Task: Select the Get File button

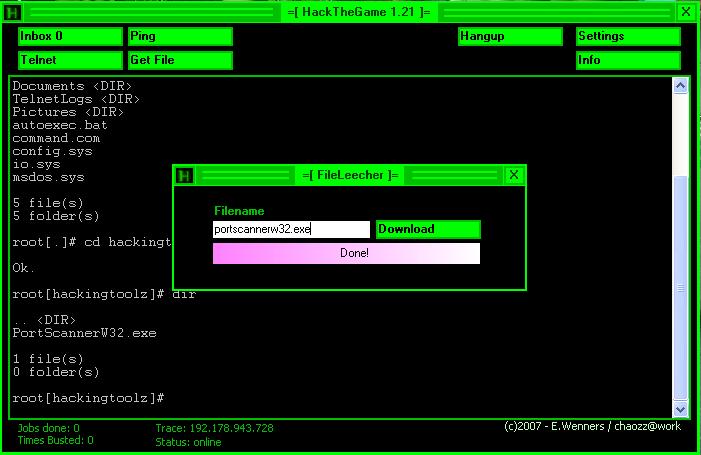Action: tap(179, 60)
